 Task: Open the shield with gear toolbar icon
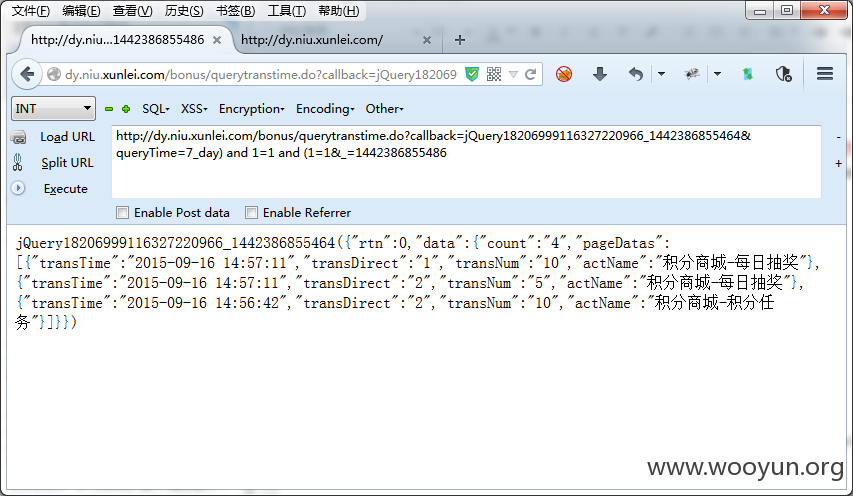[x=783, y=74]
